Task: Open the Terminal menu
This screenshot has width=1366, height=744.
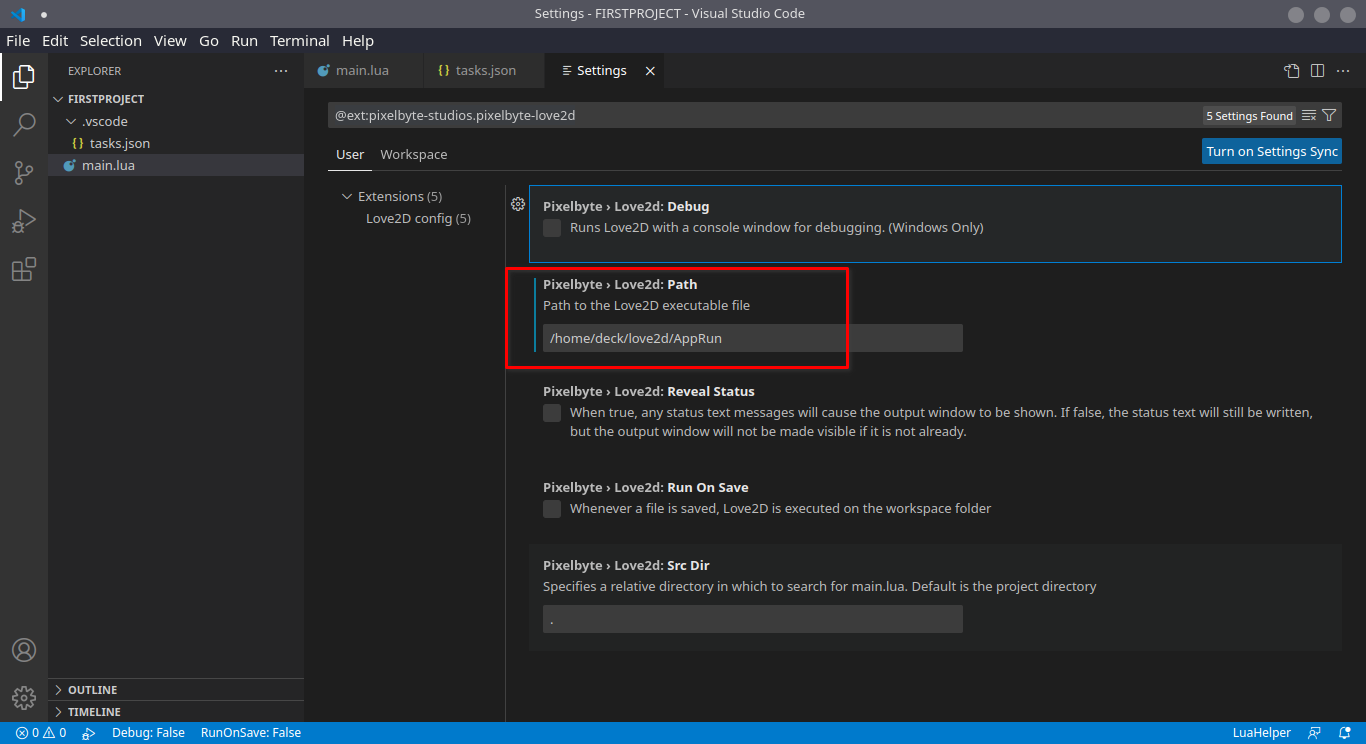Action: pos(300,41)
